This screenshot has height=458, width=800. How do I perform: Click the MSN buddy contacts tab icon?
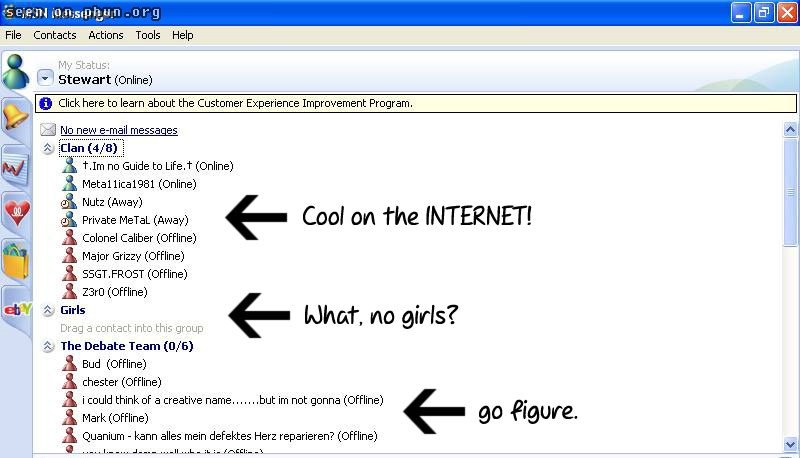point(15,72)
